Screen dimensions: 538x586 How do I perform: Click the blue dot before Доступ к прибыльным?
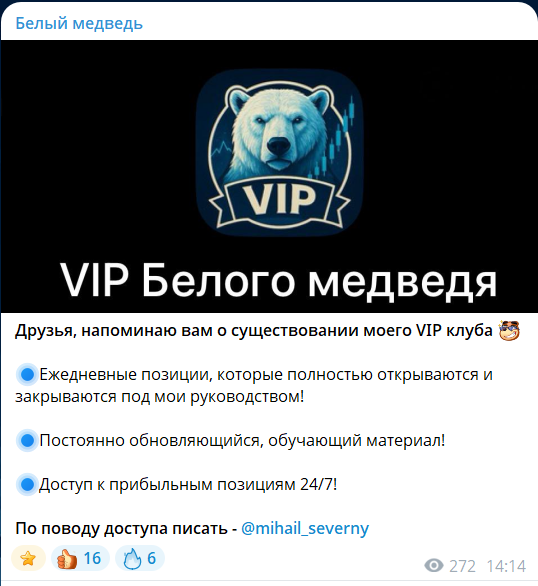[27, 485]
